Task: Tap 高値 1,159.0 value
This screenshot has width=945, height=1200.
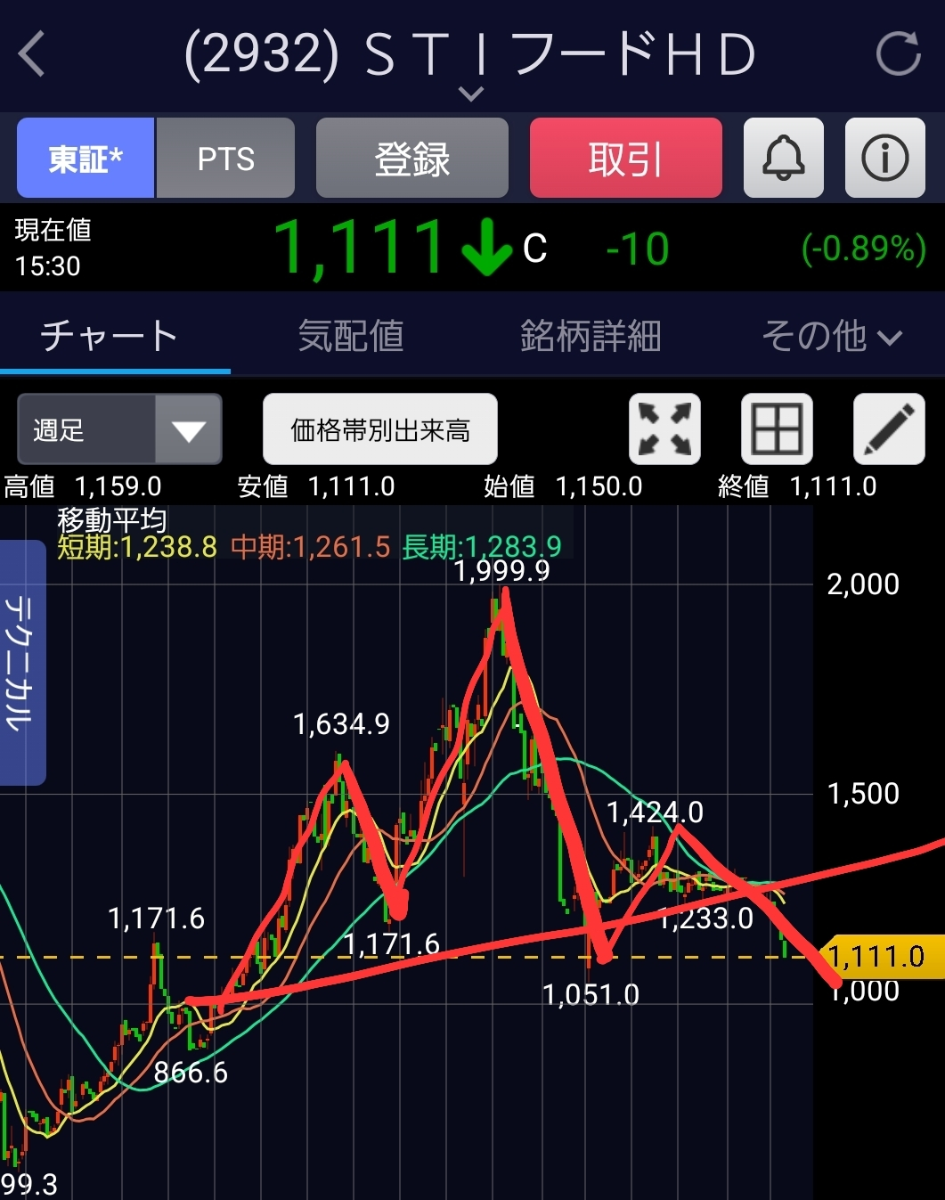Action: 83,487
